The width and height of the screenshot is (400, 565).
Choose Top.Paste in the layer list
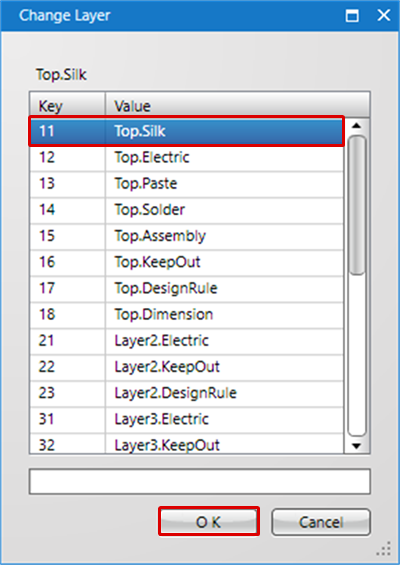click(x=187, y=184)
